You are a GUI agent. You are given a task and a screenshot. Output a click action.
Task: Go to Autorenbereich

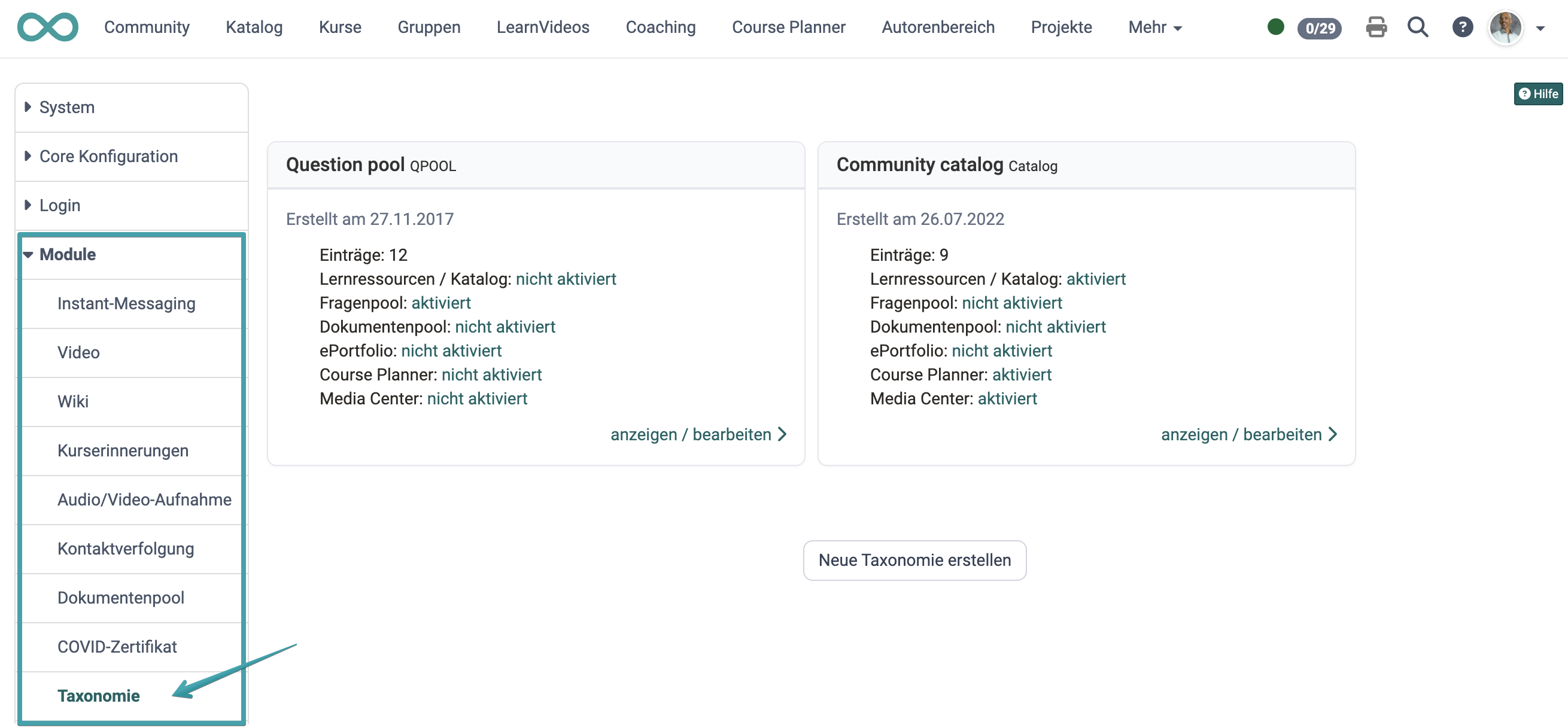[937, 28]
